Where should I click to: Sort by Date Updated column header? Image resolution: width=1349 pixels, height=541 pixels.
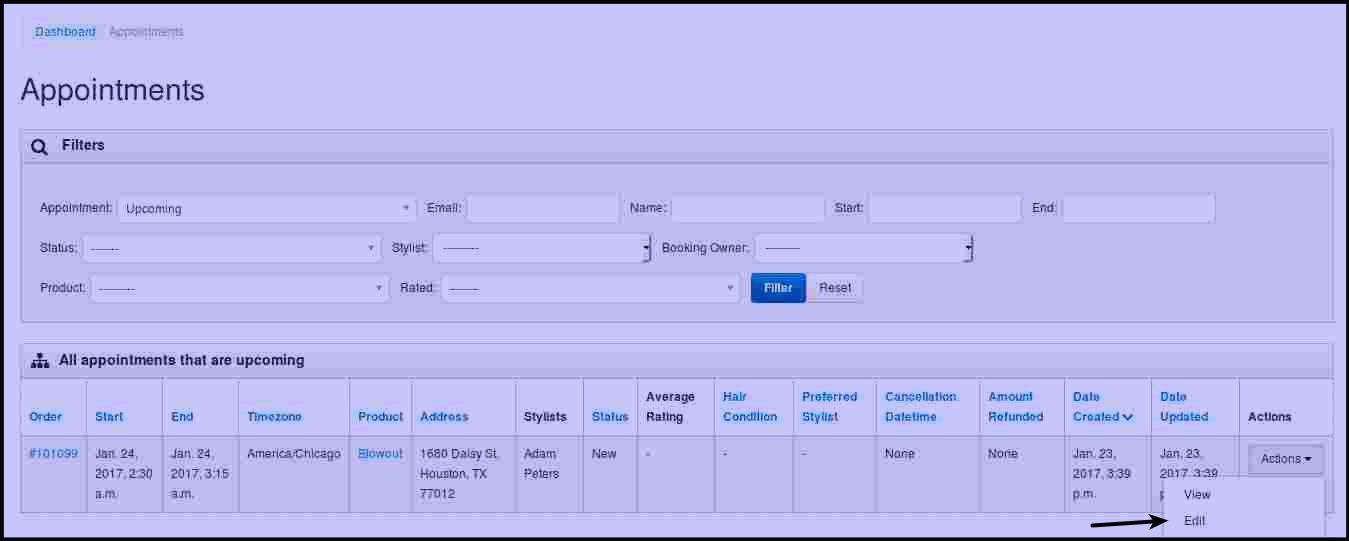pos(1184,407)
